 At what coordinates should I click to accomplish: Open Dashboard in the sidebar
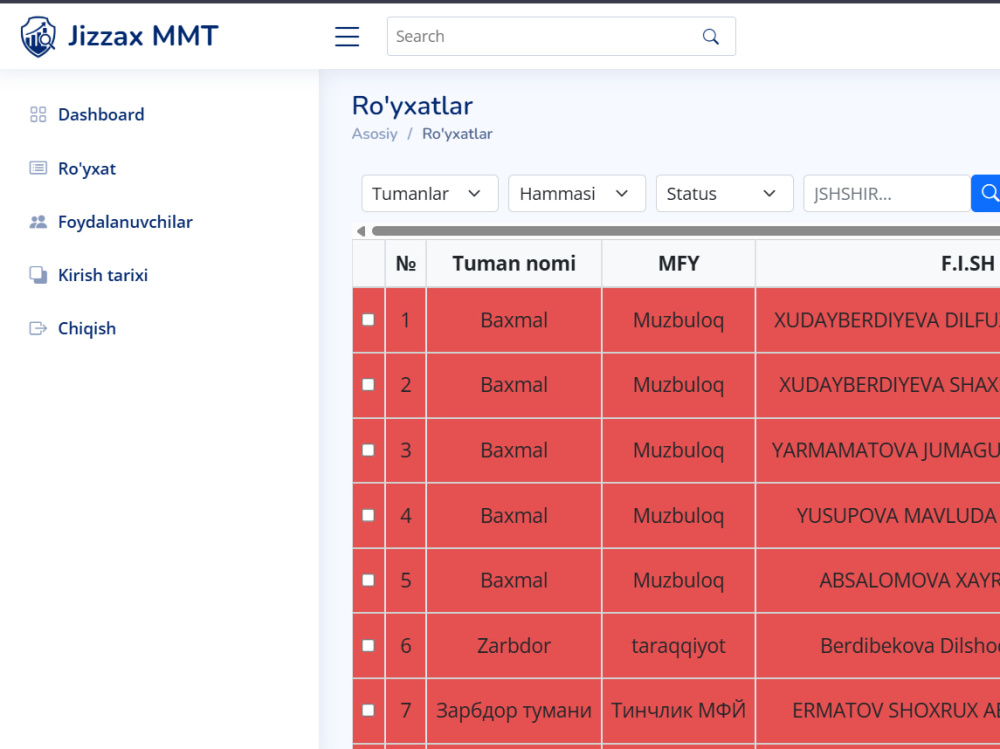pos(101,114)
